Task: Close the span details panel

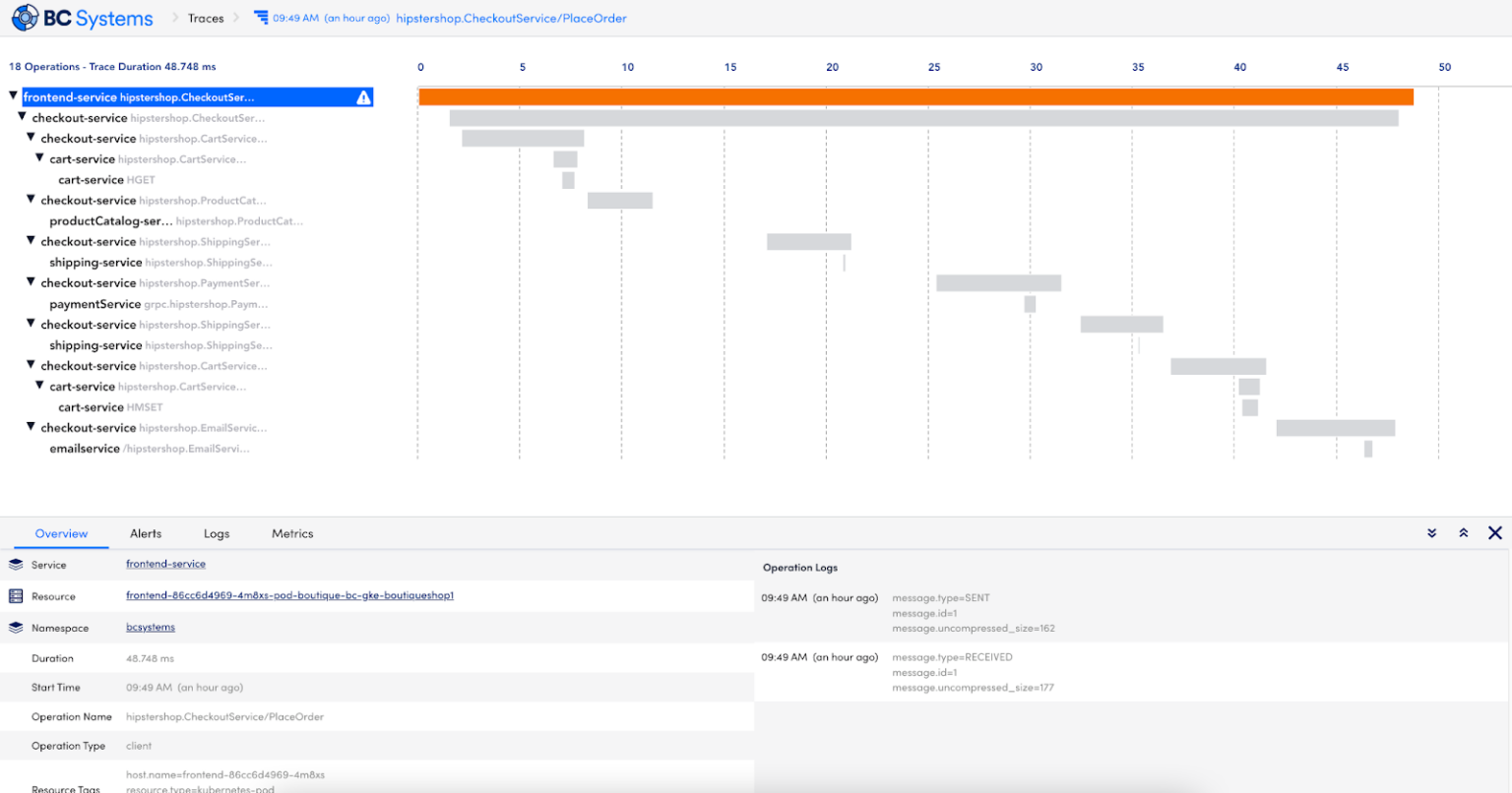Action: [x=1495, y=532]
